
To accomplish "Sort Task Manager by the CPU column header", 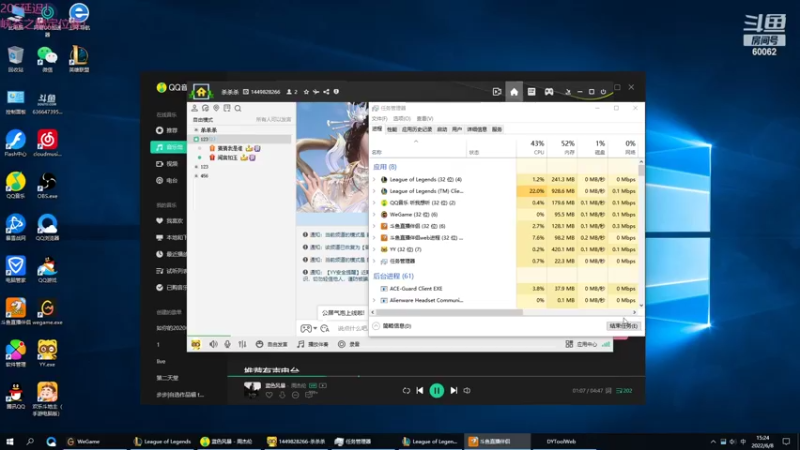I will point(532,147).
